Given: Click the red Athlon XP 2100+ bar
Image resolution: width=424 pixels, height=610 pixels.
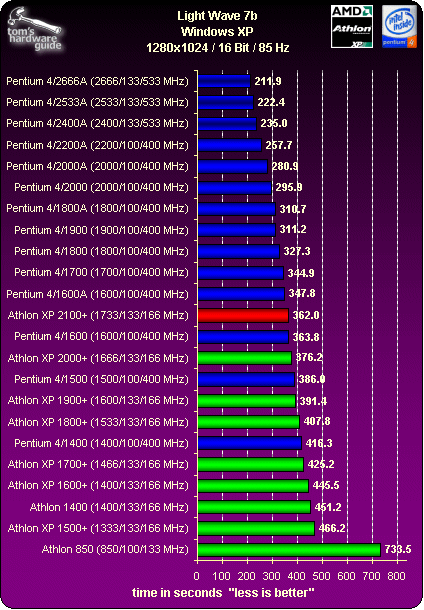Looking at the screenshot, I should tap(243, 316).
